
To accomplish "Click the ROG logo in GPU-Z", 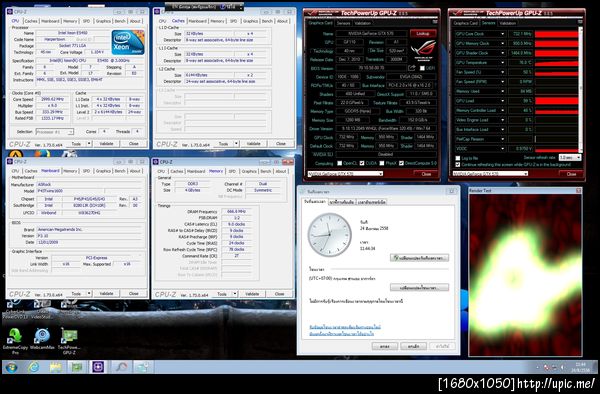I will pyautogui.click(x=423, y=50).
